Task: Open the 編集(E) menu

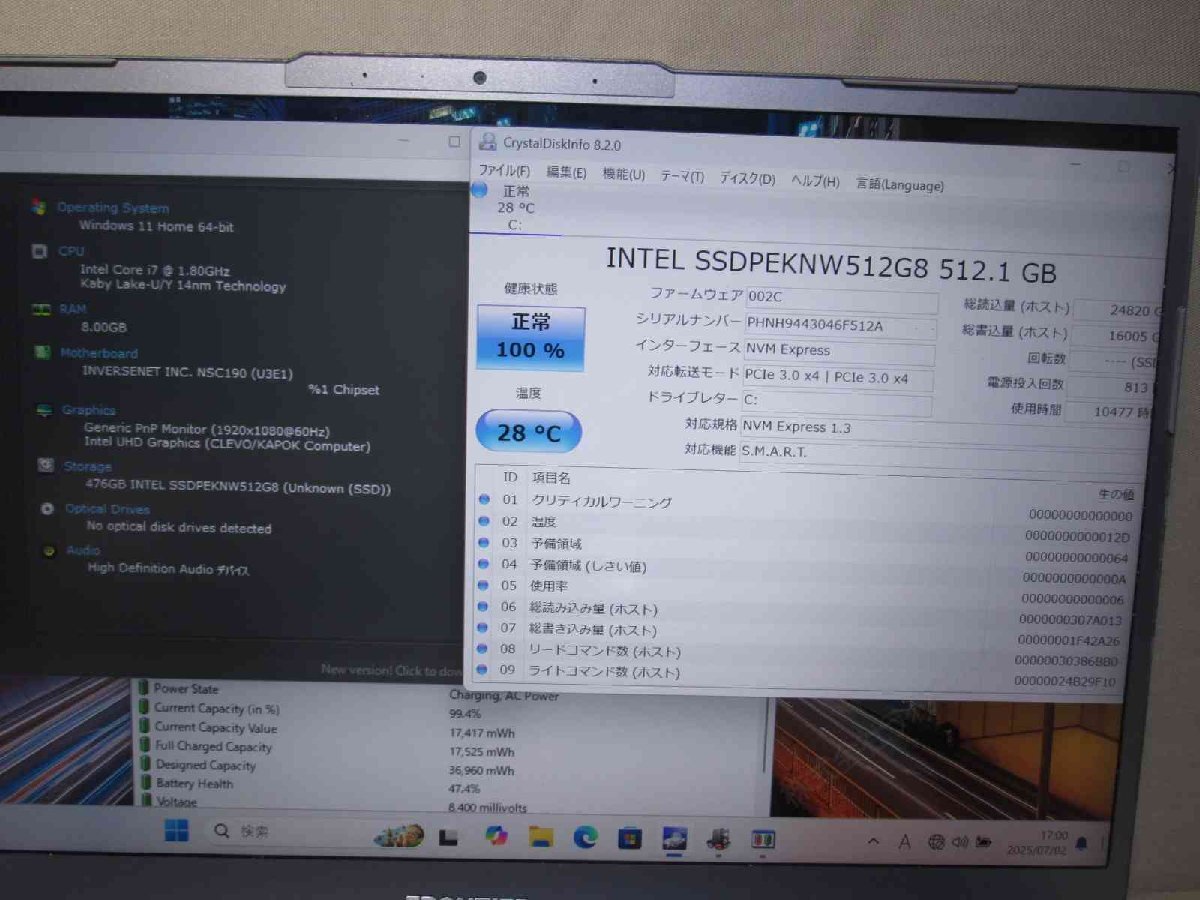Action: point(566,172)
